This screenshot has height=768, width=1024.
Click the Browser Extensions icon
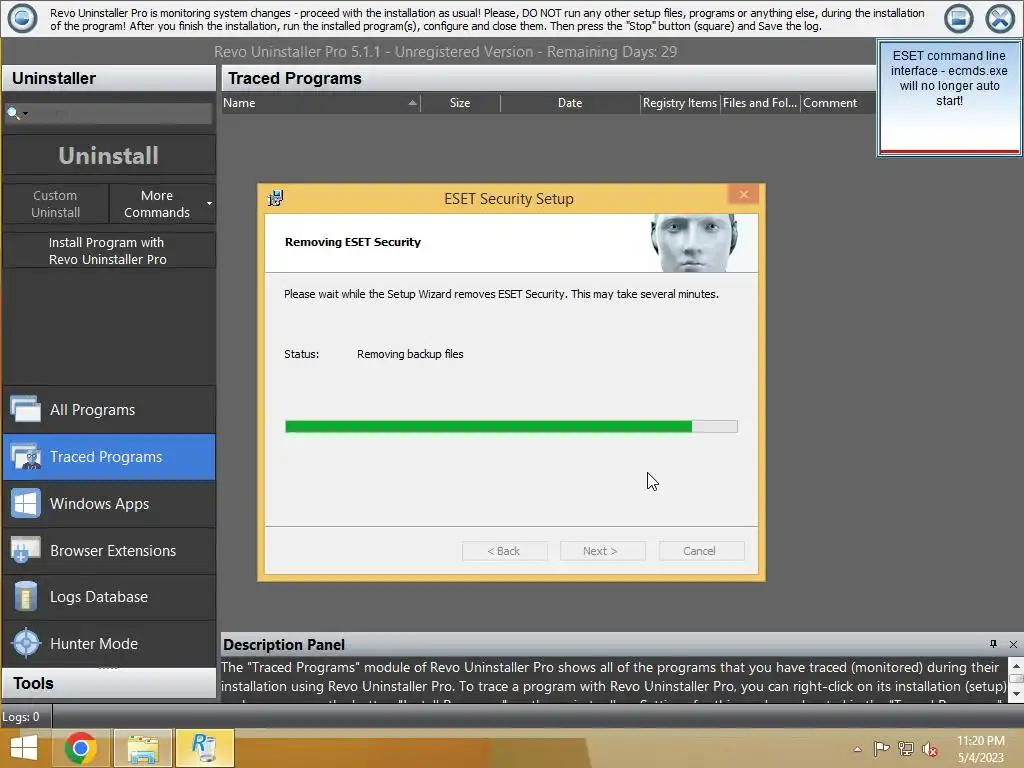pos(25,551)
